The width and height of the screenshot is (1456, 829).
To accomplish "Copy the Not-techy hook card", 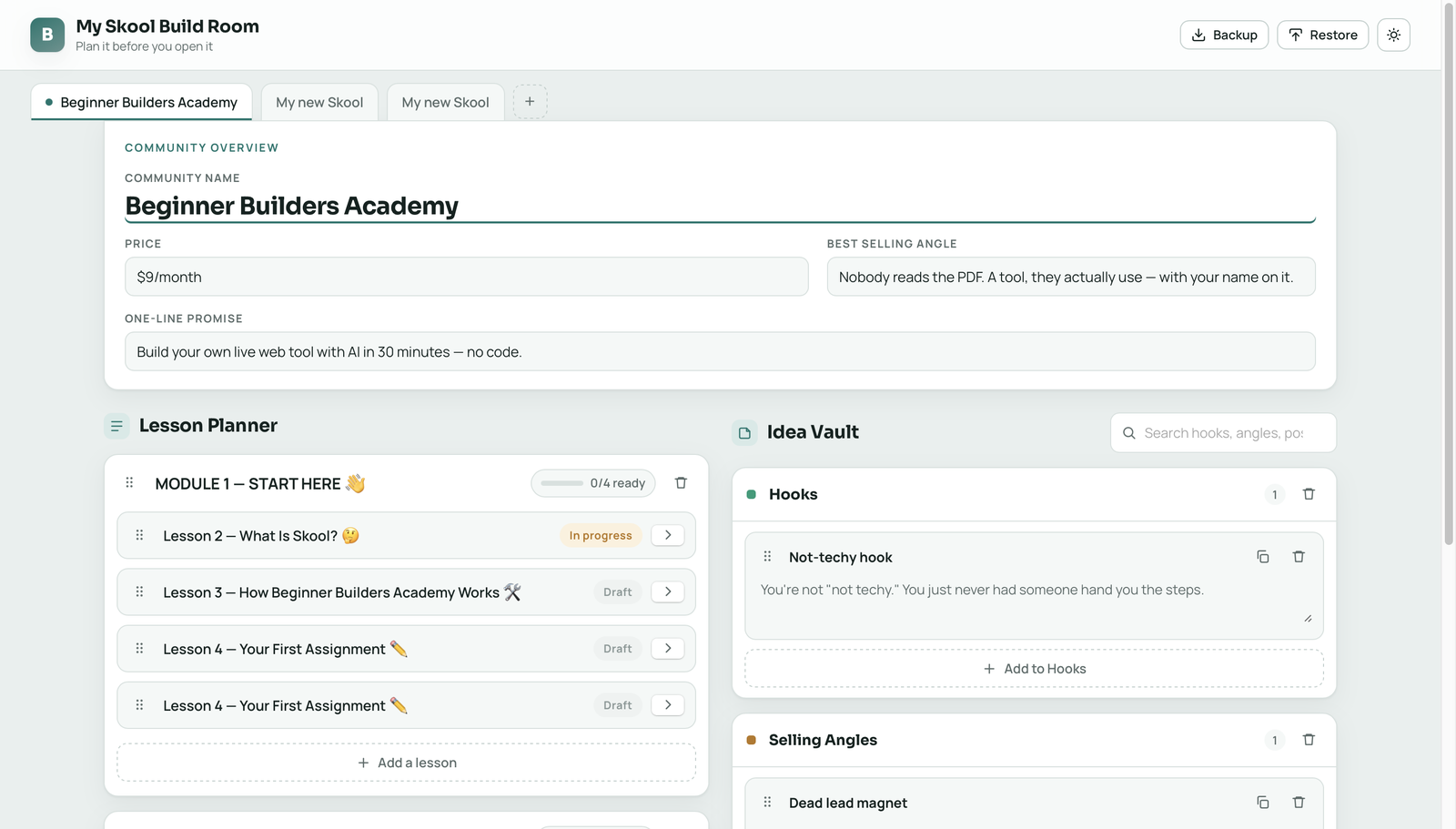I will (1262, 556).
